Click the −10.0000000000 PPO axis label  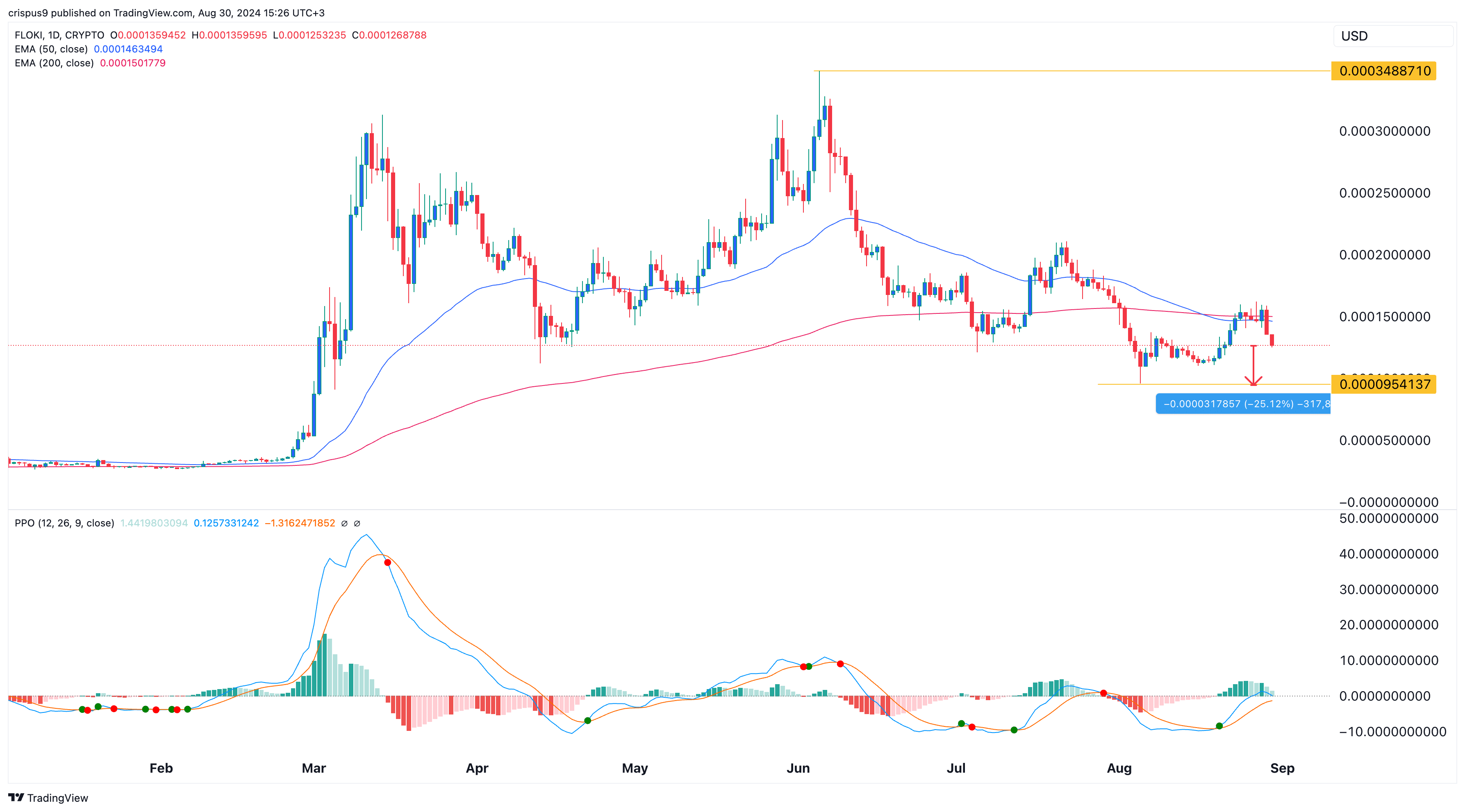click(x=1393, y=732)
